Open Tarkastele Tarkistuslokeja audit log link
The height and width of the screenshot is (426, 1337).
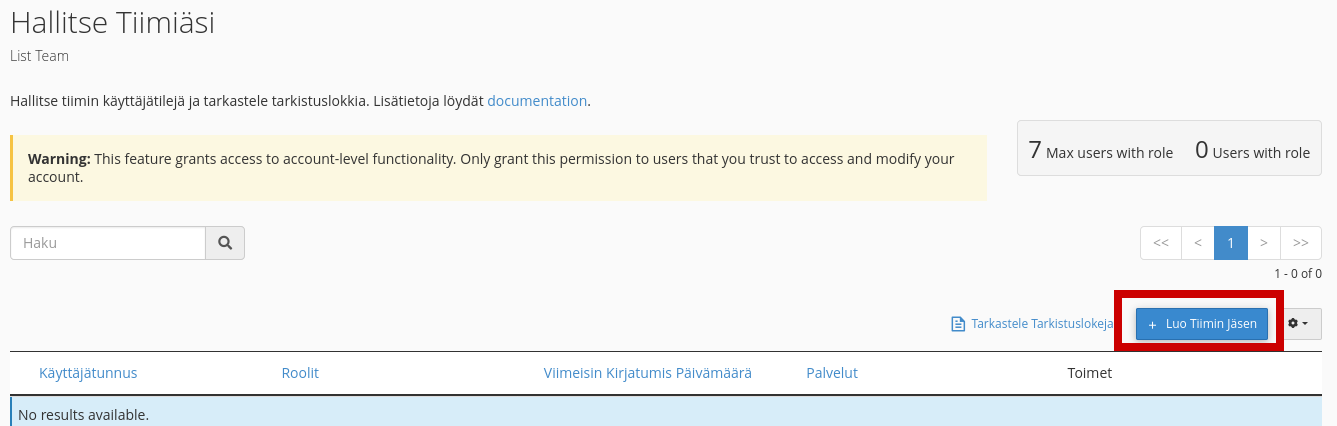[1032, 324]
